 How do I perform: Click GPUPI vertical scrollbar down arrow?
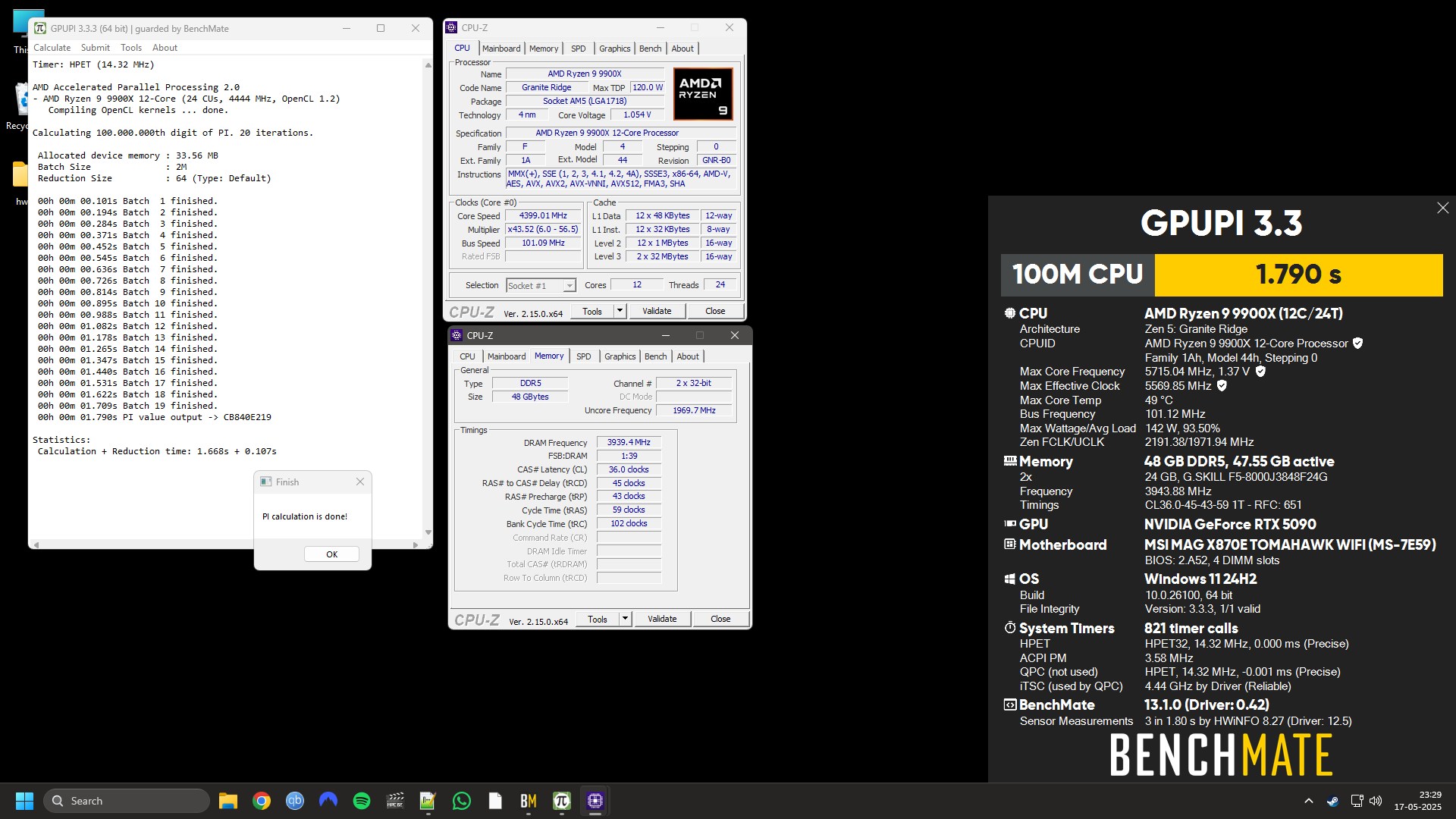coord(428,532)
